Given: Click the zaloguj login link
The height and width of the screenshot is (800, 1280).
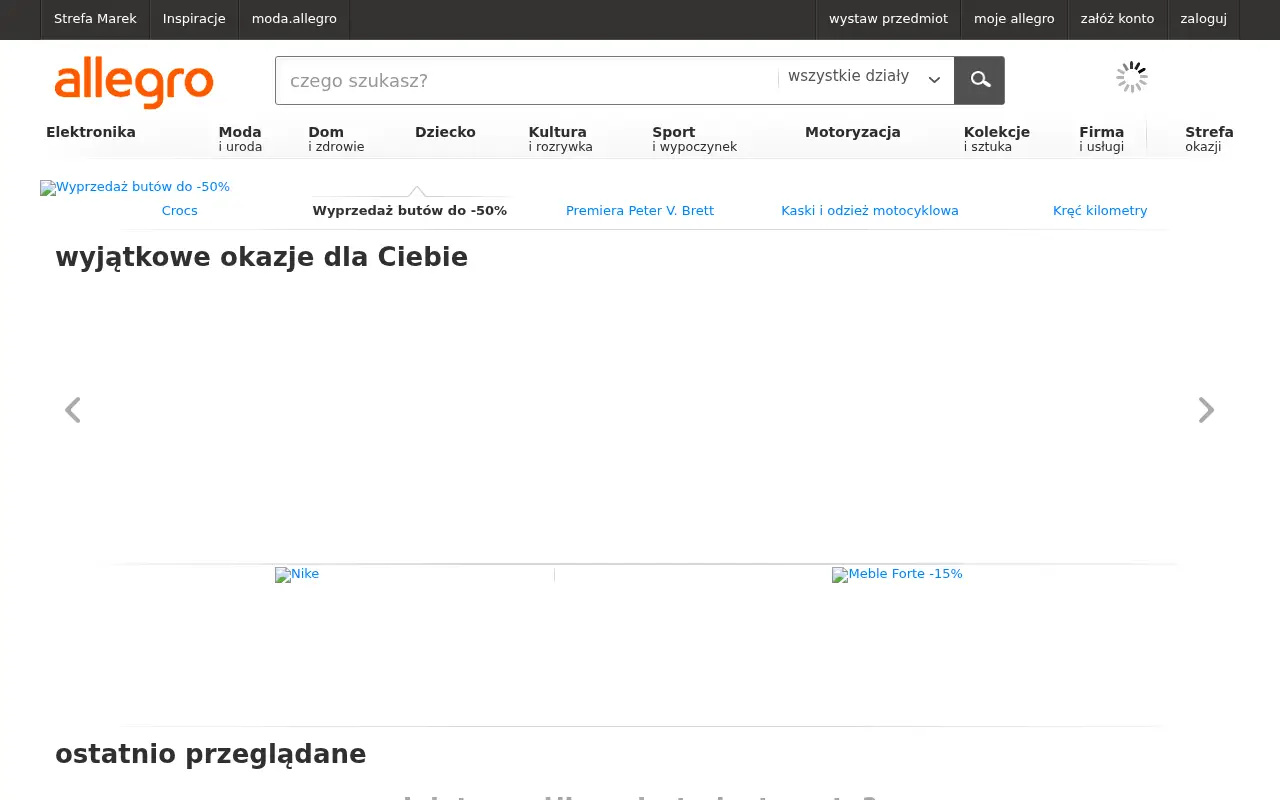Looking at the screenshot, I should point(1203,19).
